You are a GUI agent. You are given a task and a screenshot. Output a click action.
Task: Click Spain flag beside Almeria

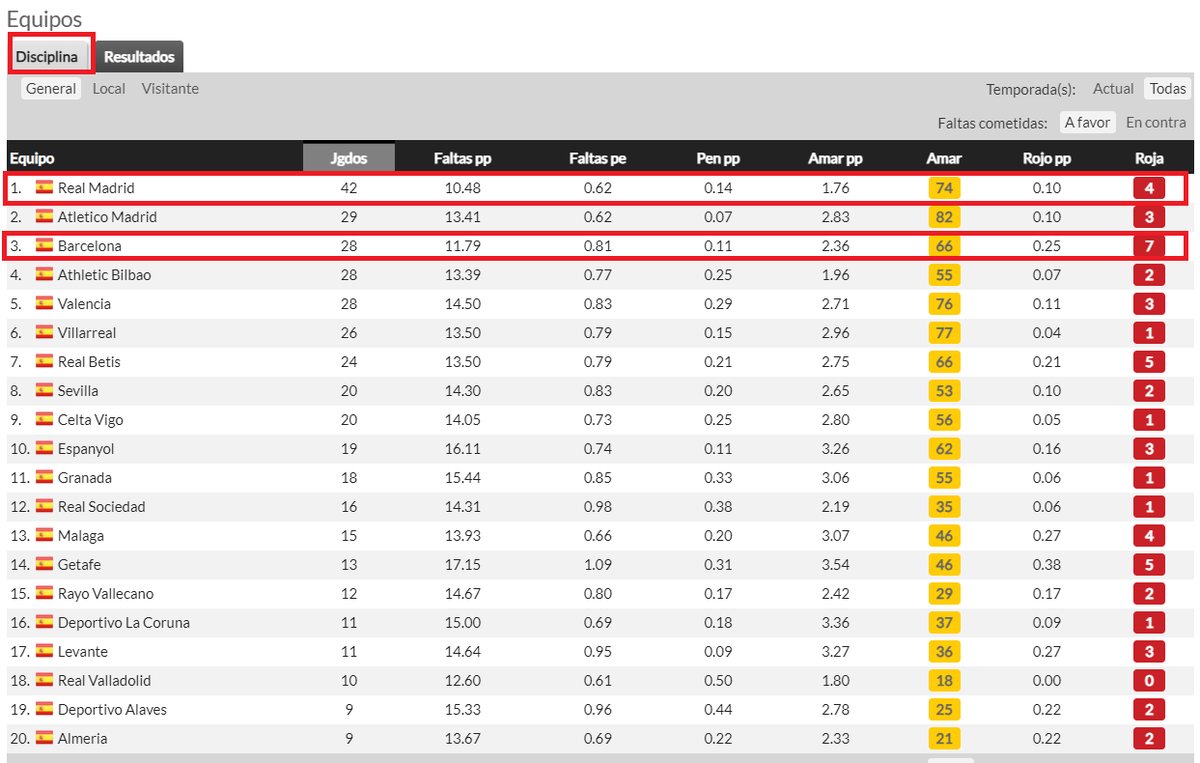tap(44, 738)
